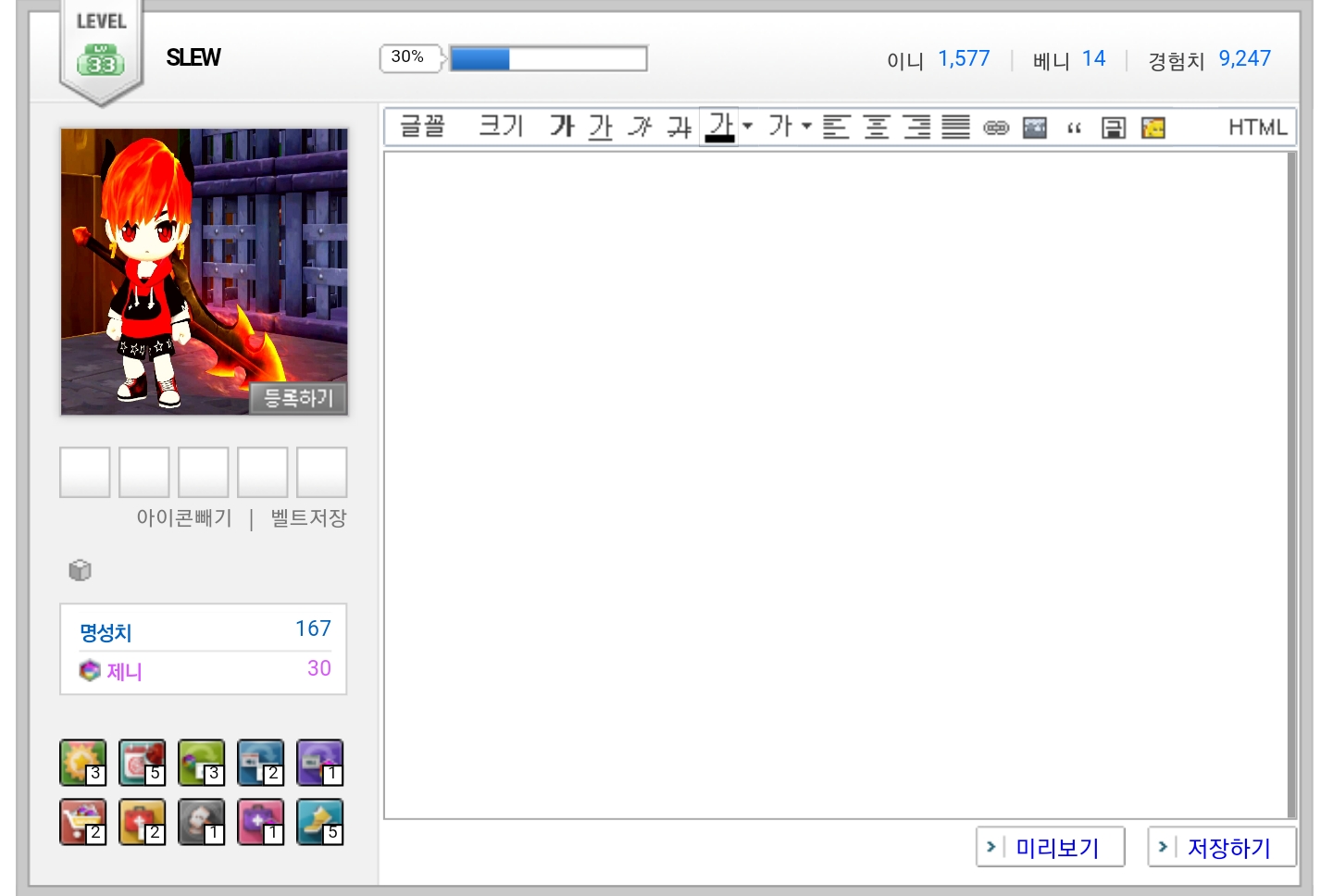Screen dimensions: 1333x896
Task: Select the calendar item with count 5
Action: (x=143, y=763)
